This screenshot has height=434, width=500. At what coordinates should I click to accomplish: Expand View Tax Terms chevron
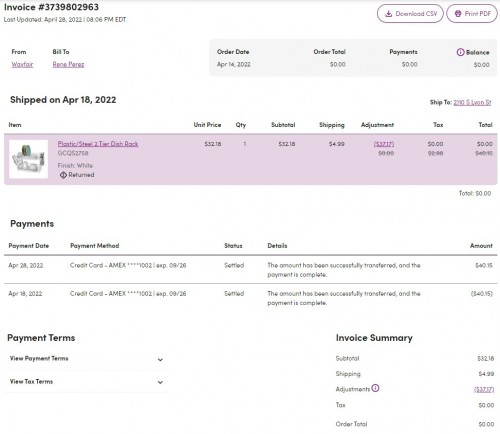(x=160, y=382)
